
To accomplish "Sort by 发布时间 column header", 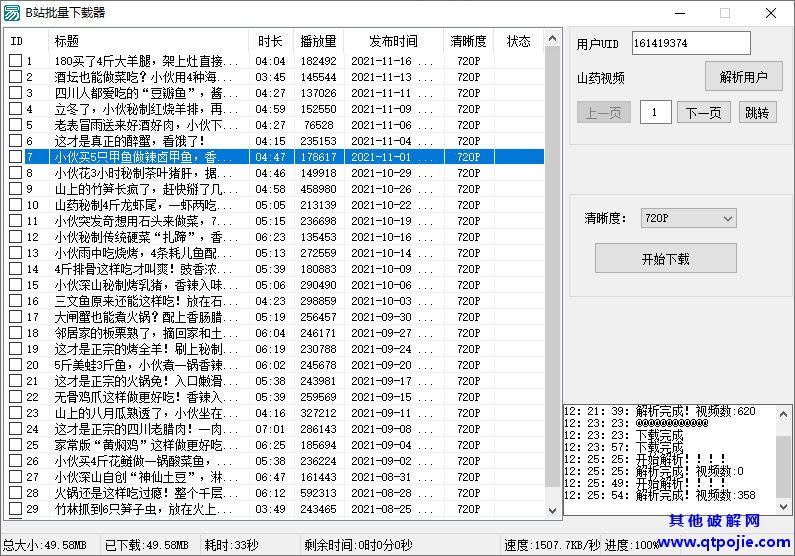I will (x=393, y=41).
